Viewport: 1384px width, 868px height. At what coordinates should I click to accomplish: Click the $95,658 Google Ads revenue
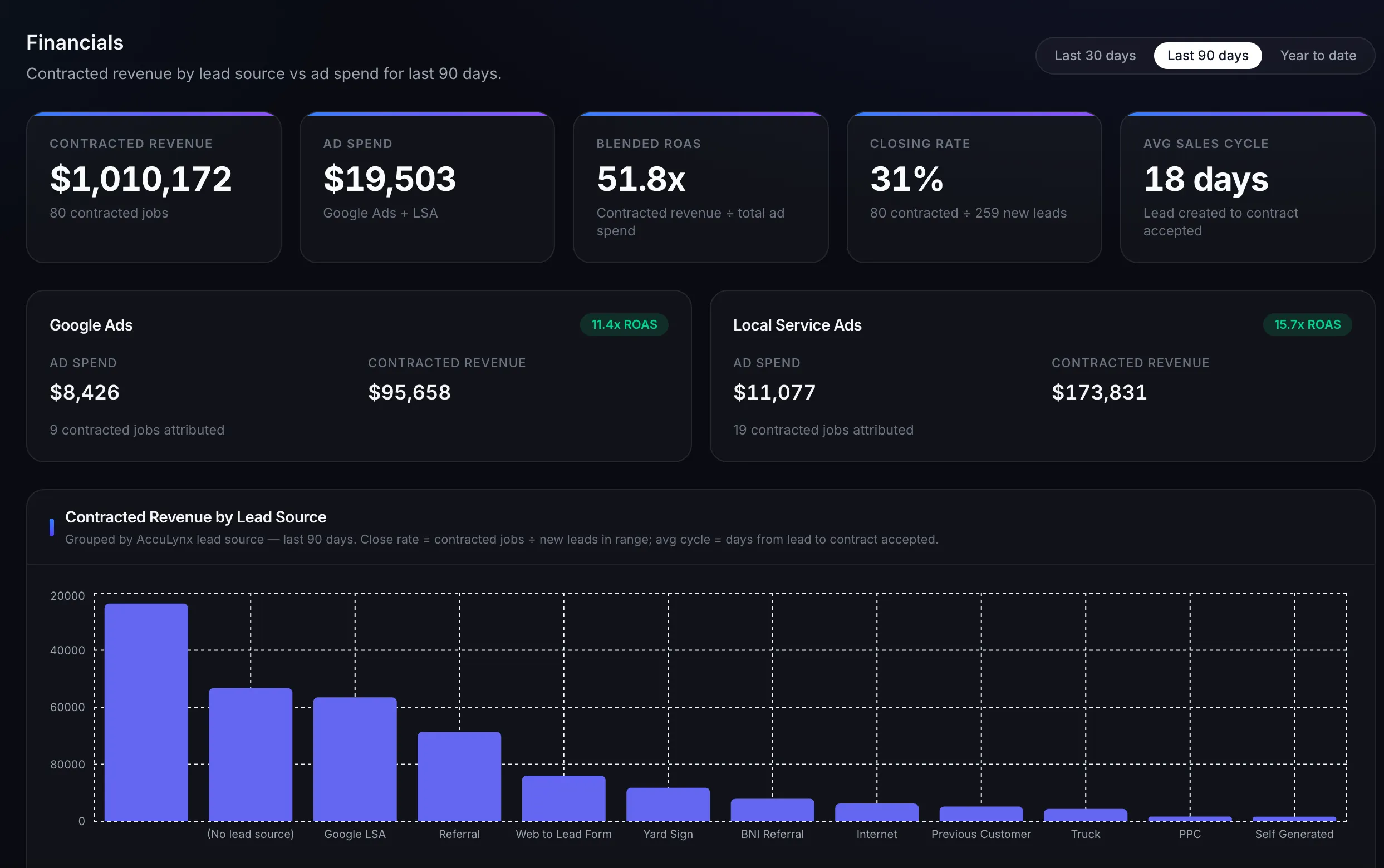(409, 392)
